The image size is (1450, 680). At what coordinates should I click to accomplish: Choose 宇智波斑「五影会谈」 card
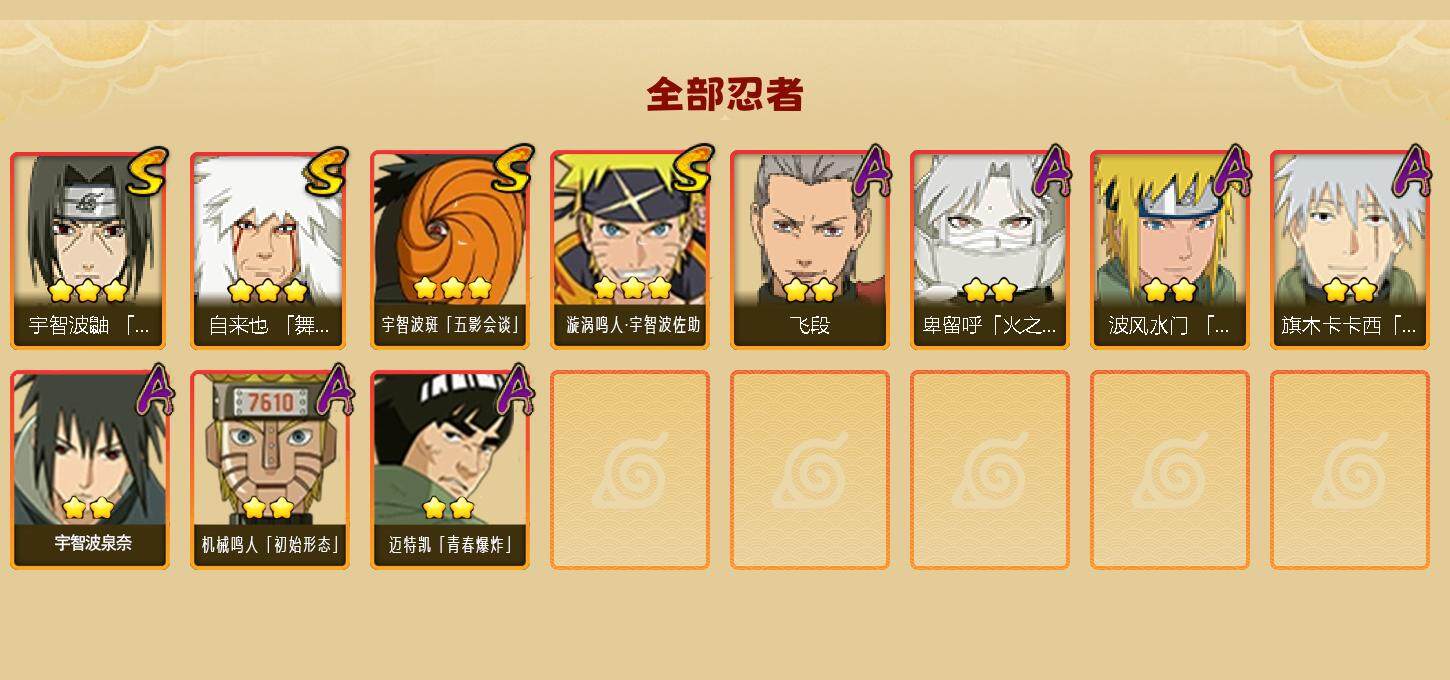450,250
